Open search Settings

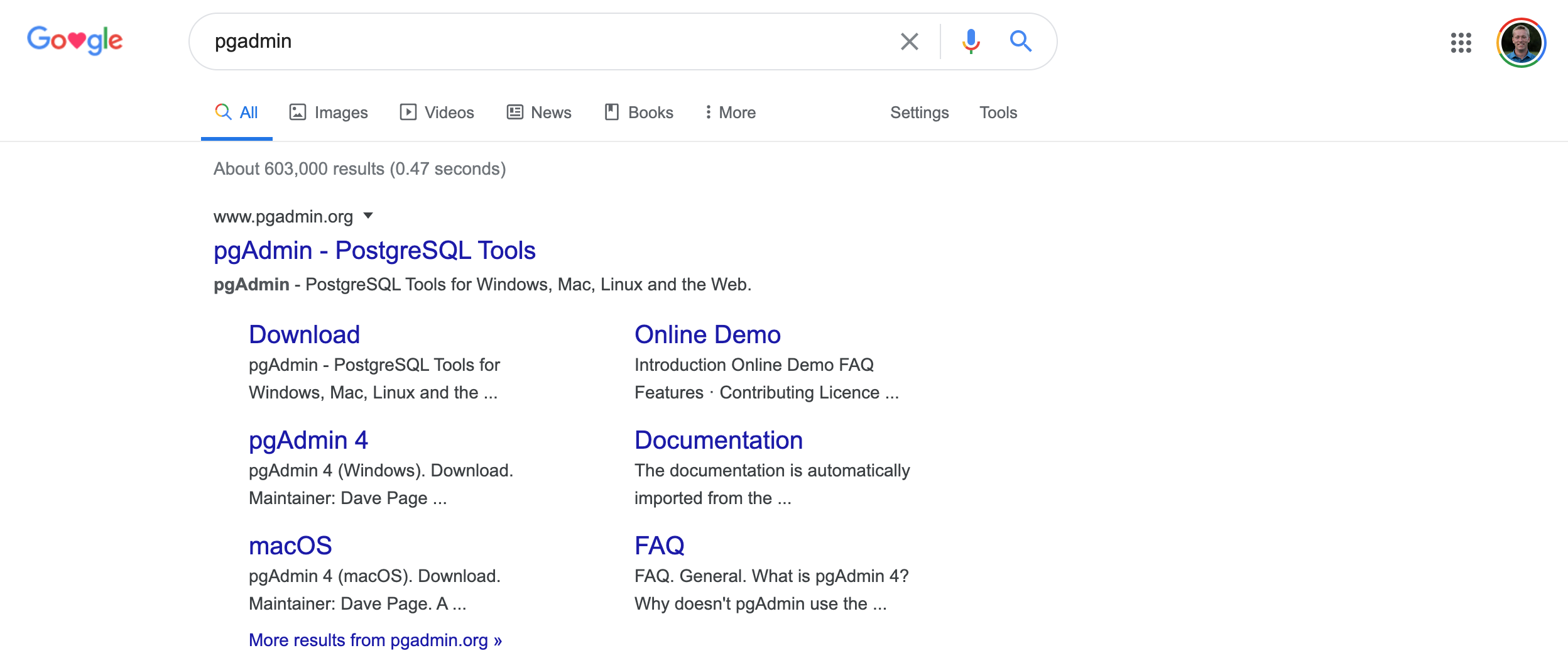pyautogui.click(x=919, y=113)
